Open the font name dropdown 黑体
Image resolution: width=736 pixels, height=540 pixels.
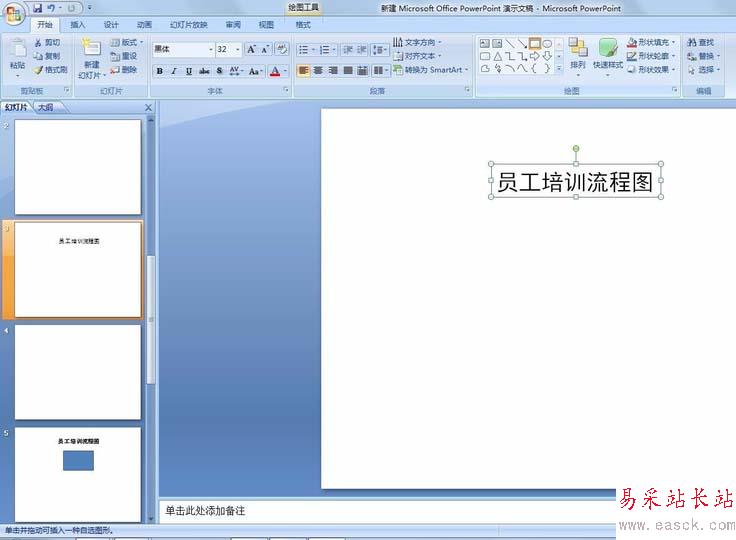click(x=210, y=49)
